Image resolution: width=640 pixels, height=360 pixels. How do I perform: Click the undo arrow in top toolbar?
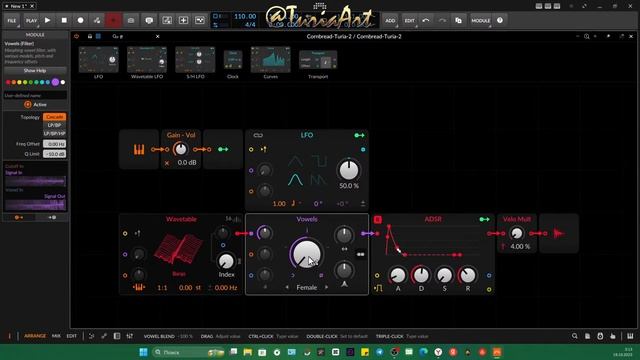pyautogui.click(x=426, y=20)
